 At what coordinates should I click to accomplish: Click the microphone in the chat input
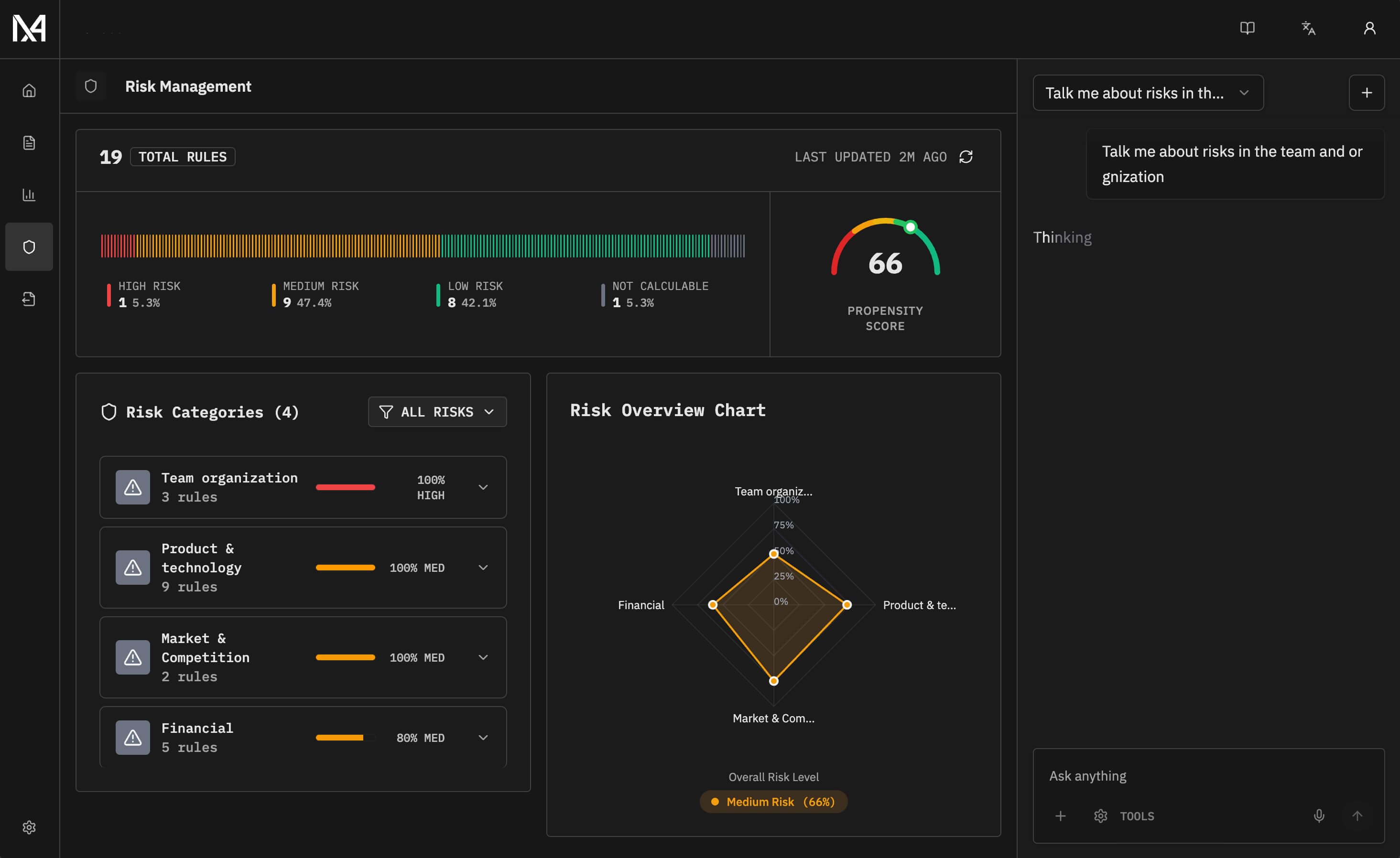tap(1319, 816)
